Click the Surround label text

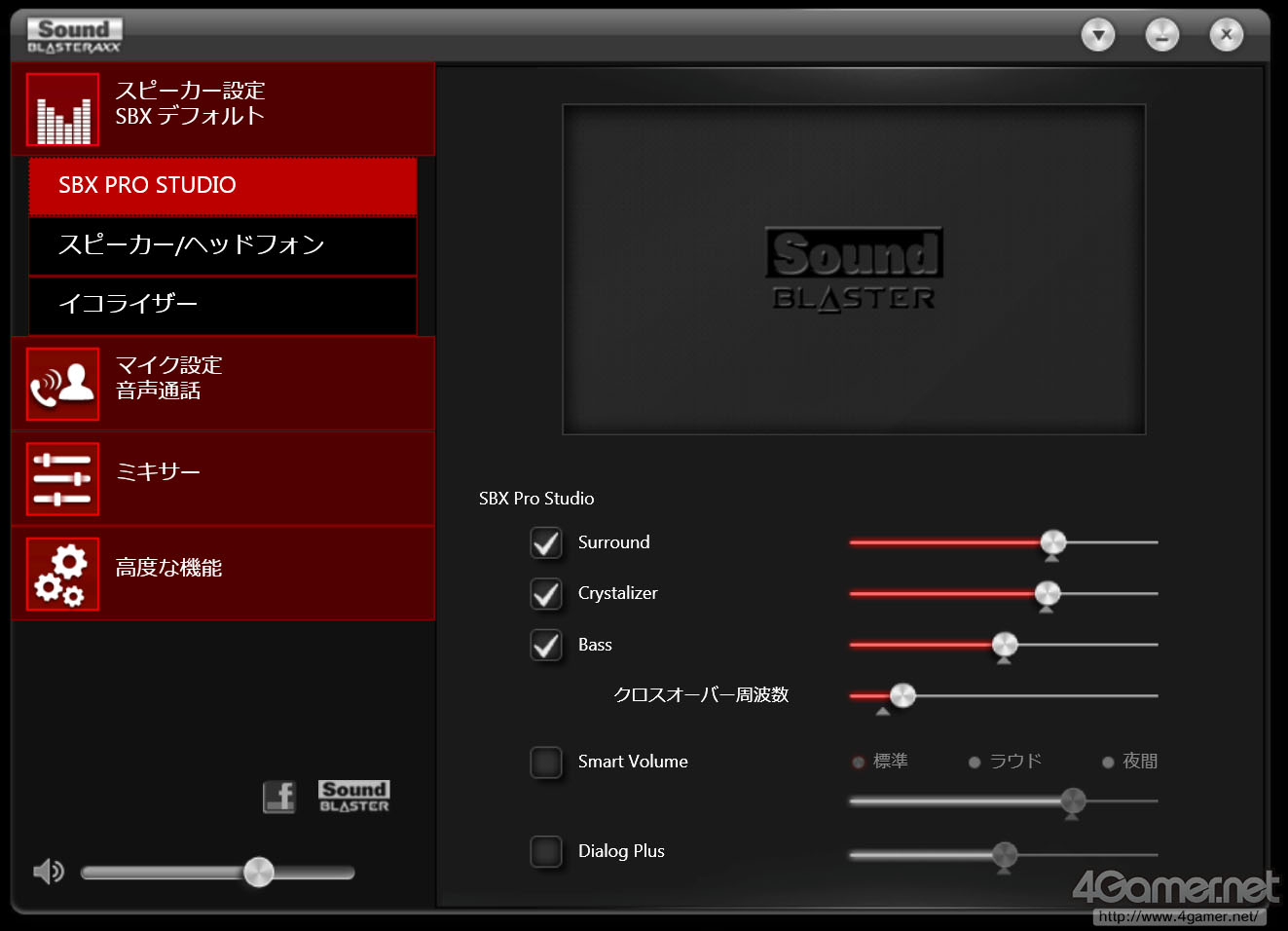click(613, 542)
